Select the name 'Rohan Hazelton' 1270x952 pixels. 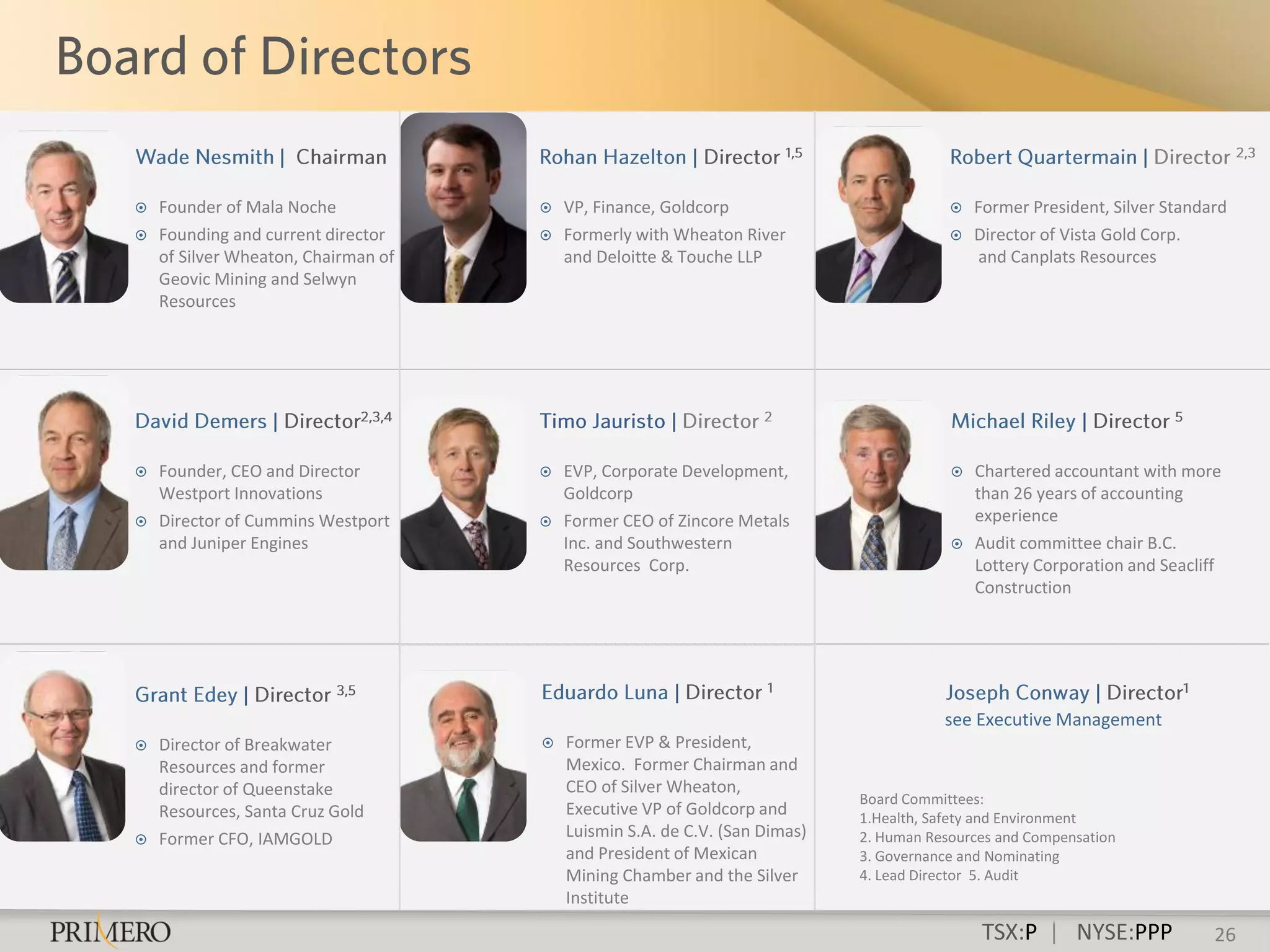click(x=613, y=157)
